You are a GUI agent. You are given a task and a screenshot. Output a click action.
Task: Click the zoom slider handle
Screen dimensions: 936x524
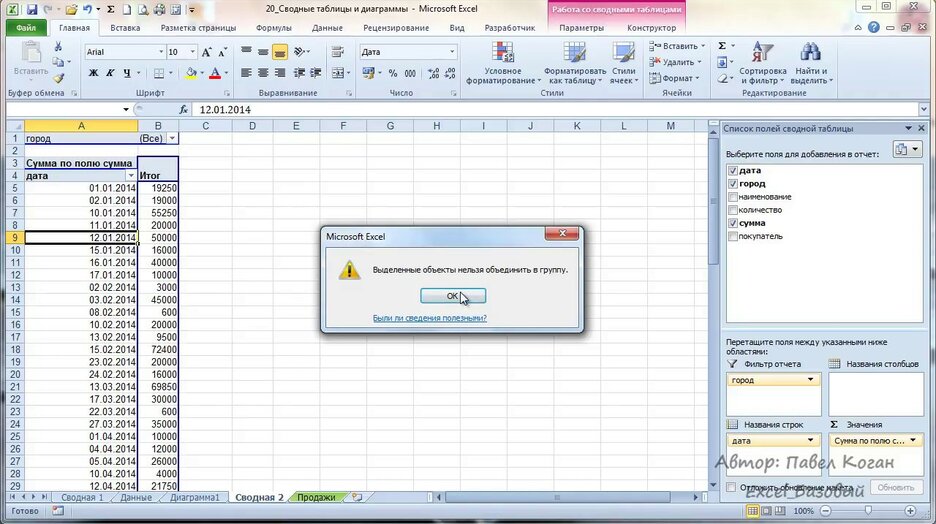coord(868,511)
